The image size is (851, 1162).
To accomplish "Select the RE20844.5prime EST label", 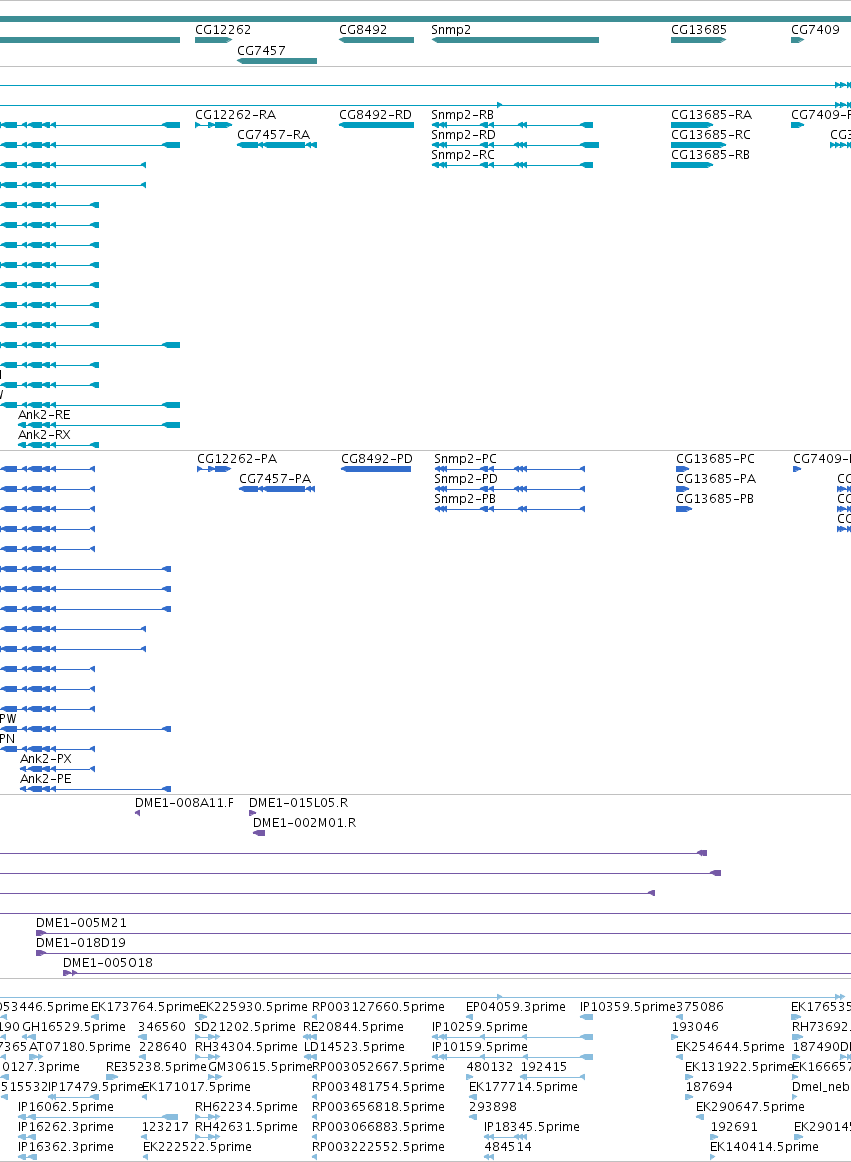I will [354, 1027].
